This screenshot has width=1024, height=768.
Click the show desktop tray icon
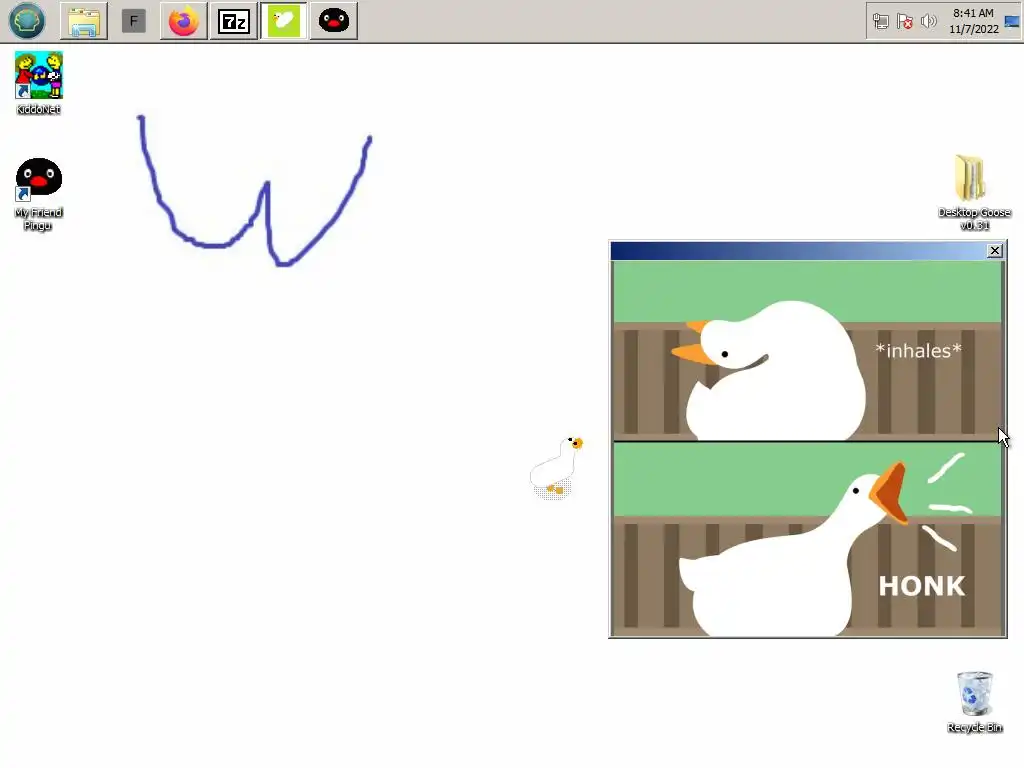click(1012, 22)
